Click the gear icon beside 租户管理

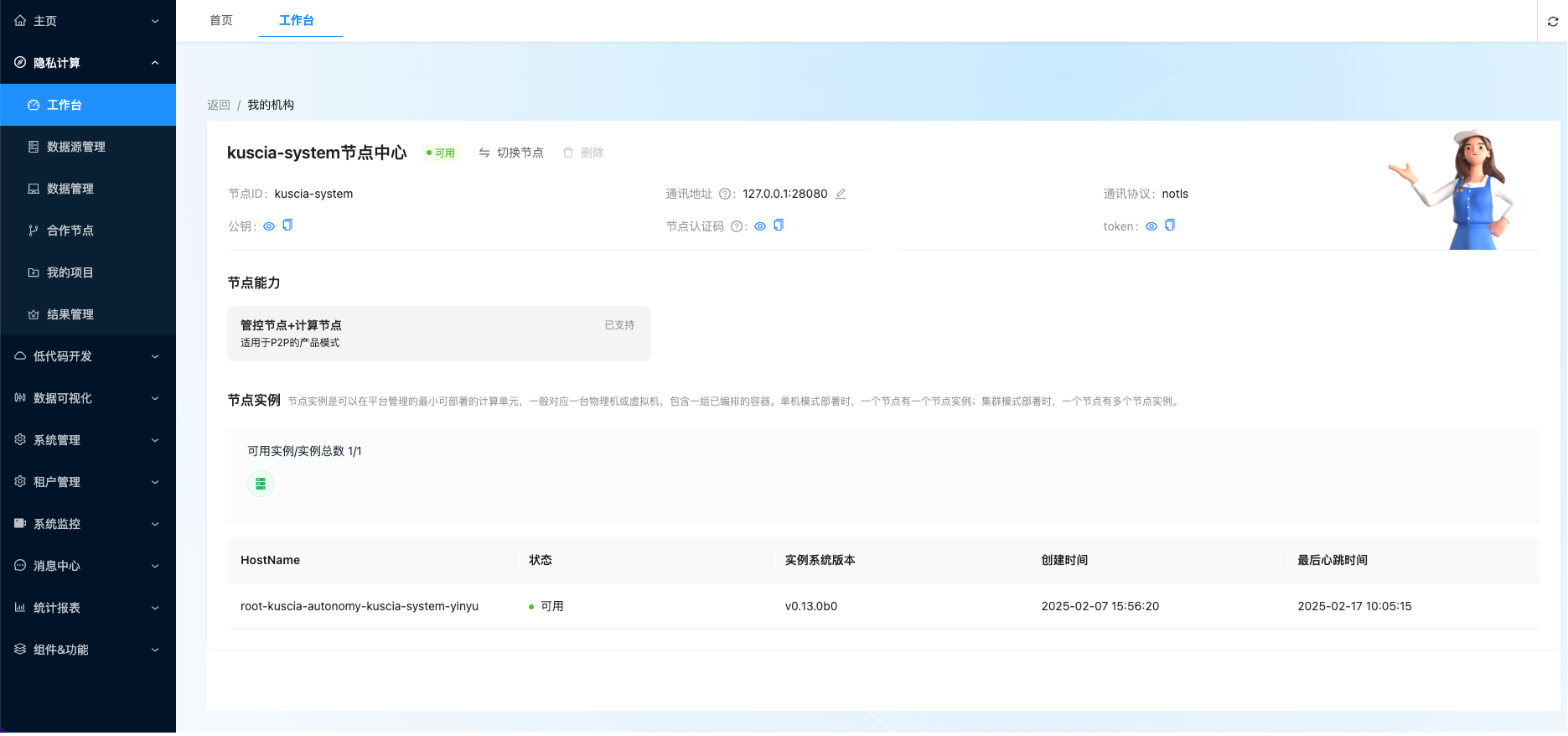[20, 481]
